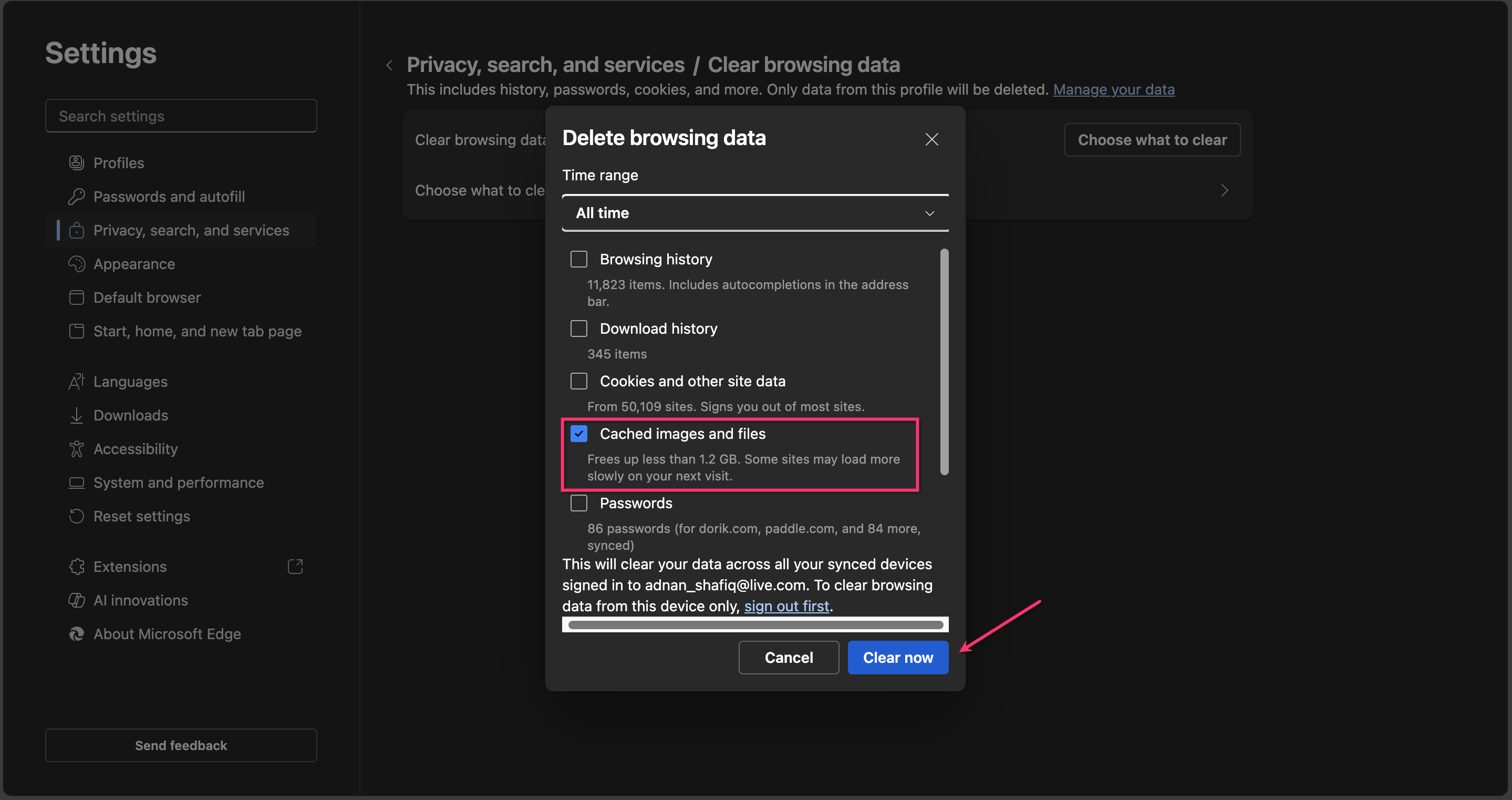Focus the Search settings input field

(x=181, y=116)
